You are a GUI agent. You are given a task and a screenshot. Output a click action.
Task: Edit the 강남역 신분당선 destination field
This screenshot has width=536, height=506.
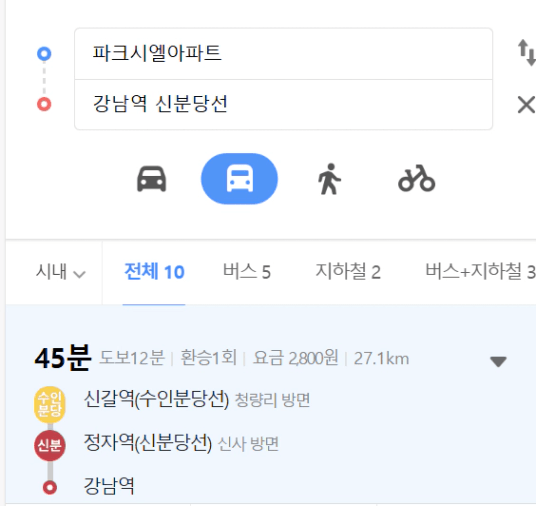(x=283, y=104)
